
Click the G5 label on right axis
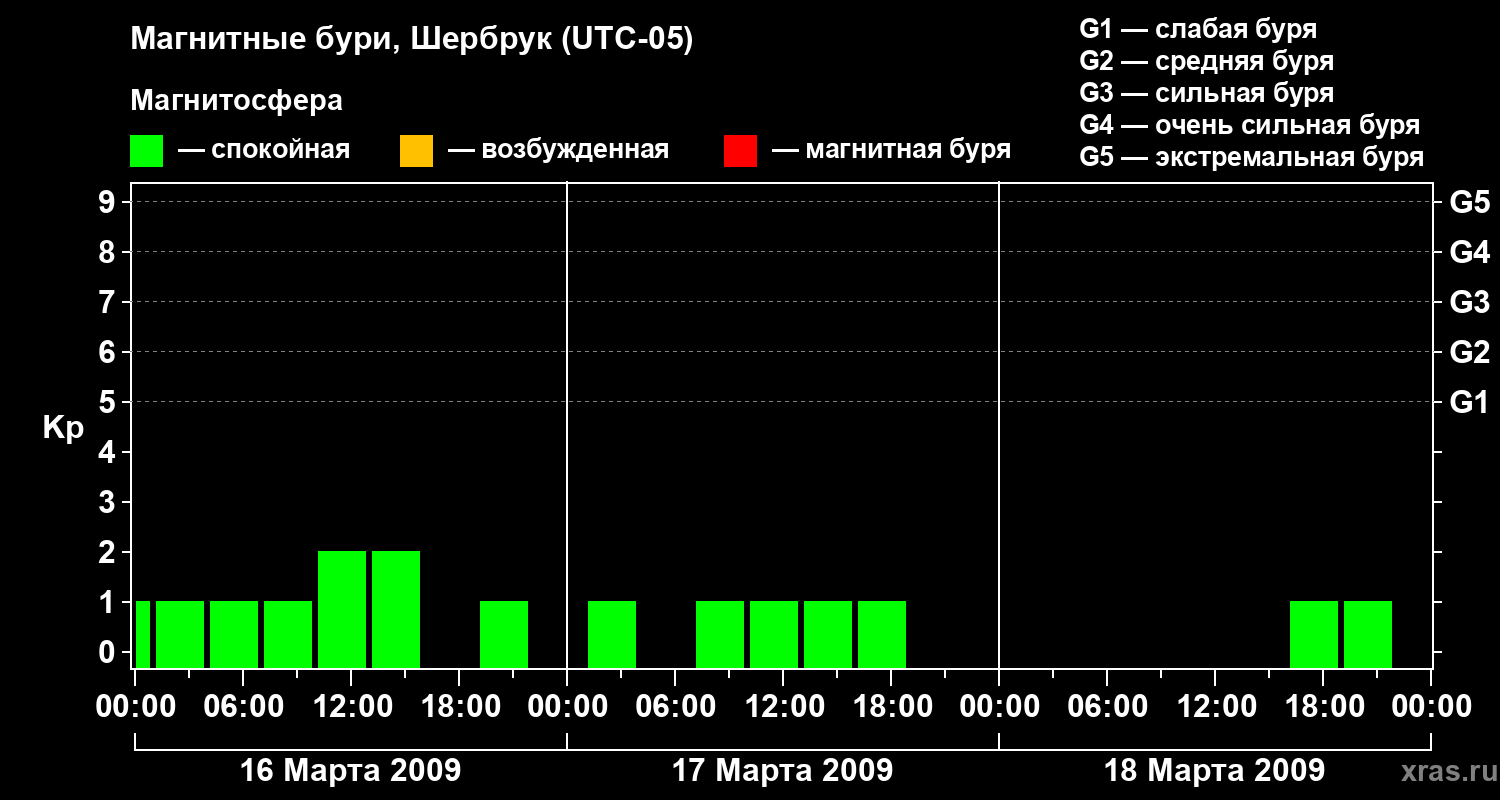1470,202
